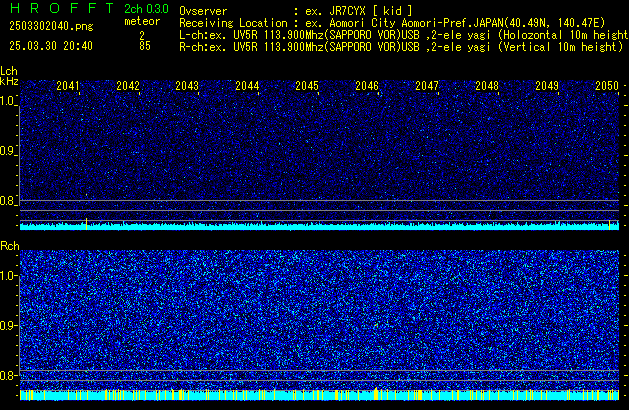Viewport: 629px width, 410px height.
Task: Click the yellow spike in Lch level bar near 2050
Action: coord(609,225)
